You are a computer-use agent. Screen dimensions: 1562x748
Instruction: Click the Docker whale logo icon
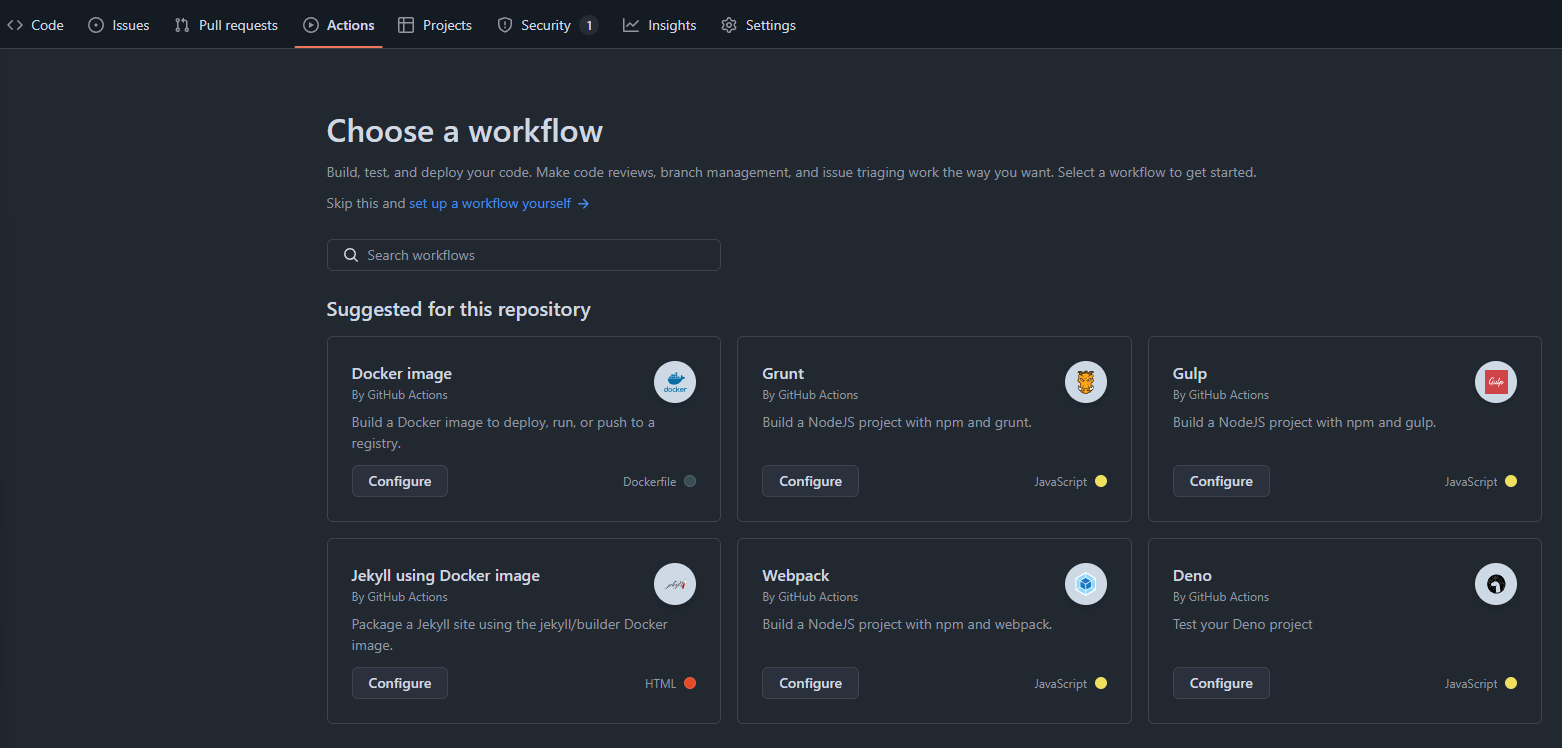[675, 382]
